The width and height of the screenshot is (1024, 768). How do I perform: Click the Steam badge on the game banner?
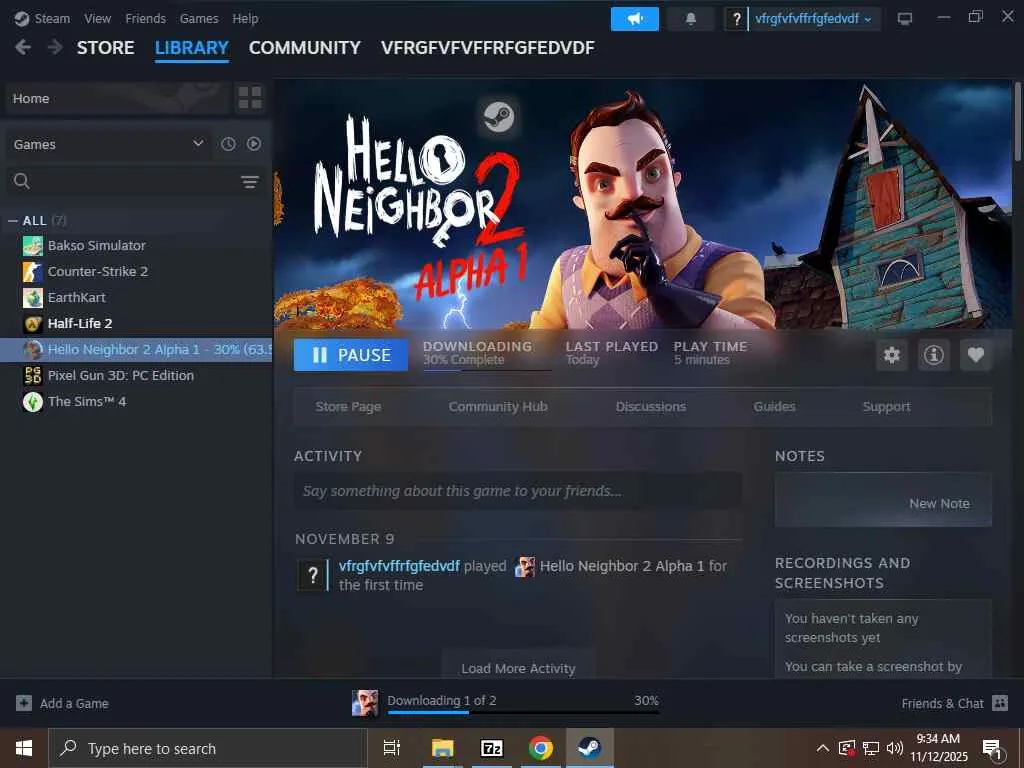pos(498,117)
